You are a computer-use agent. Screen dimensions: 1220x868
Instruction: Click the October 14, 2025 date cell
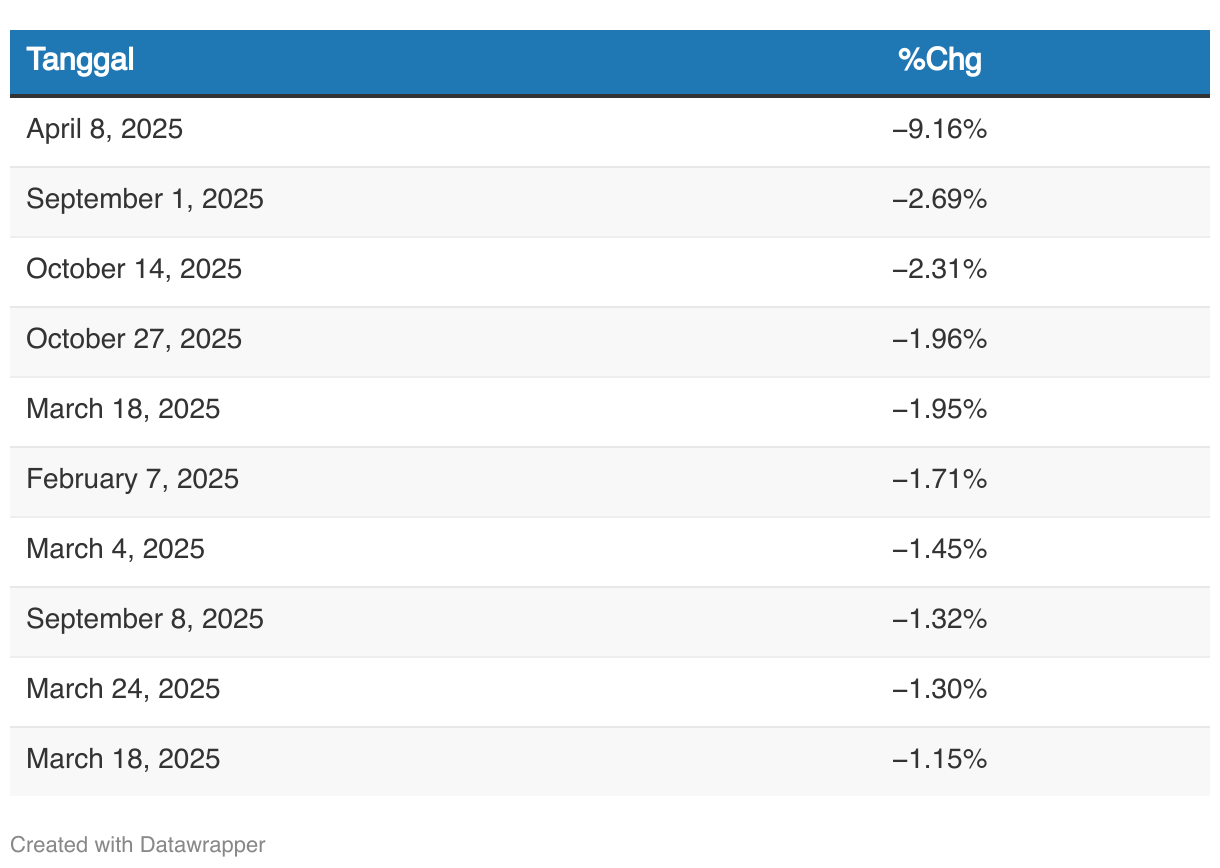click(x=134, y=269)
